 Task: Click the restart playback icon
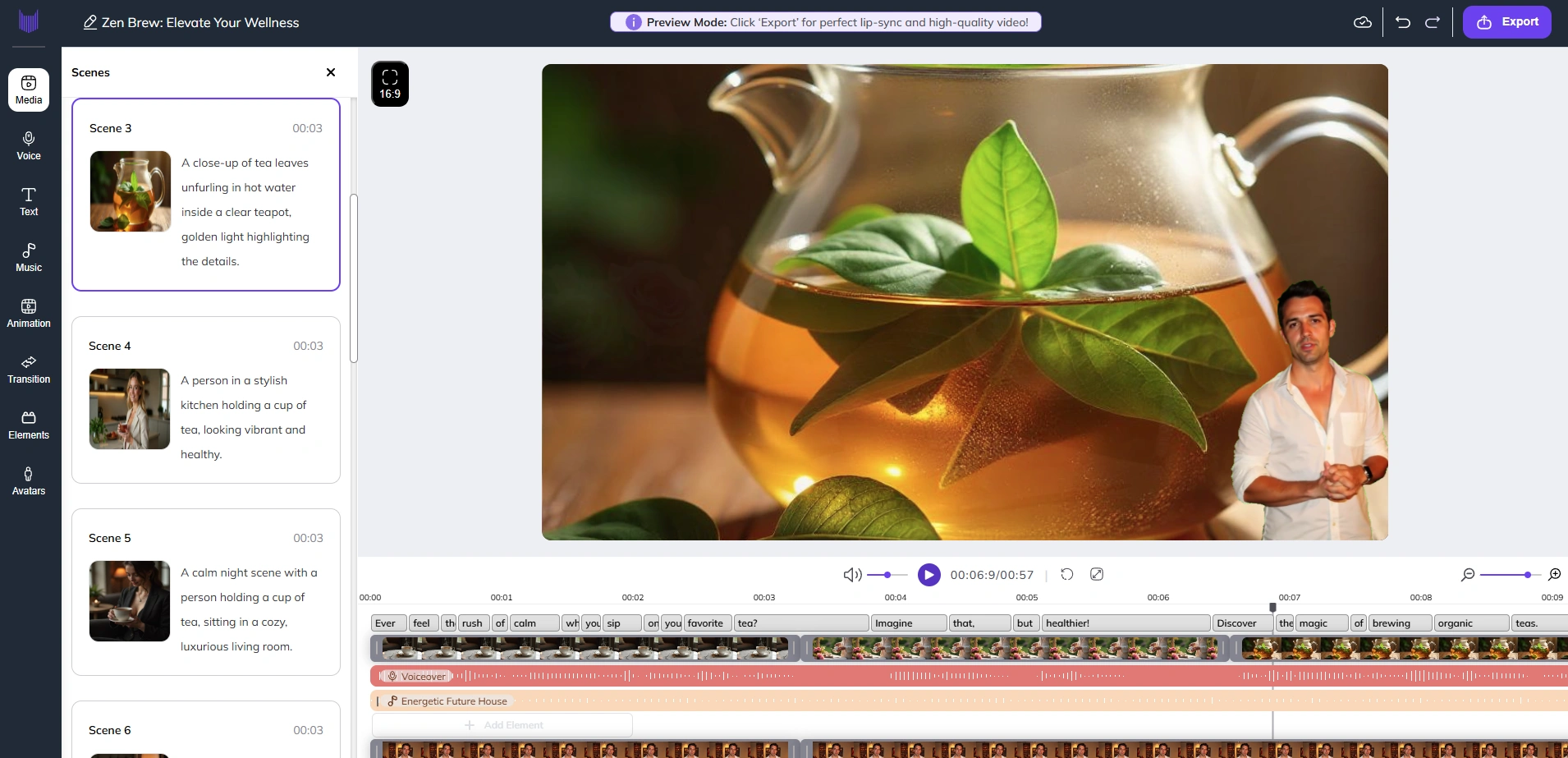[1067, 574]
